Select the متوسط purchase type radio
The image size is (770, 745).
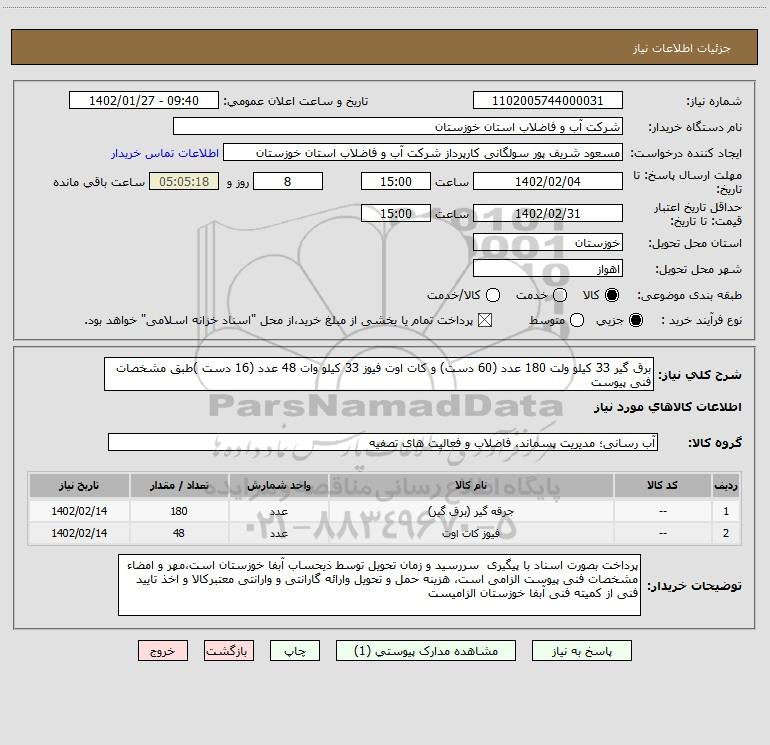(577, 321)
